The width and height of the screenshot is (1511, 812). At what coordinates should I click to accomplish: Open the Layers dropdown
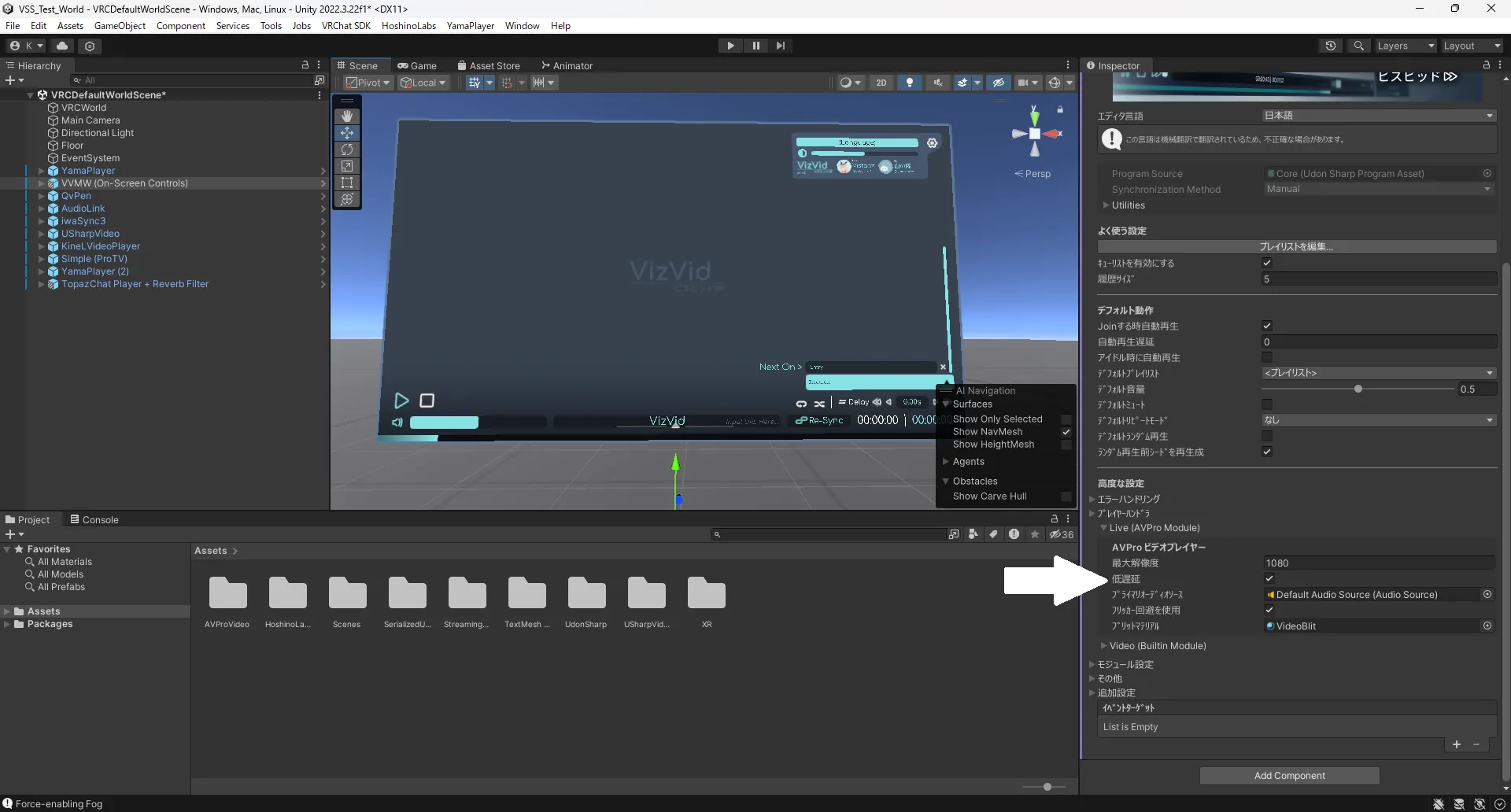point(1405,46)
